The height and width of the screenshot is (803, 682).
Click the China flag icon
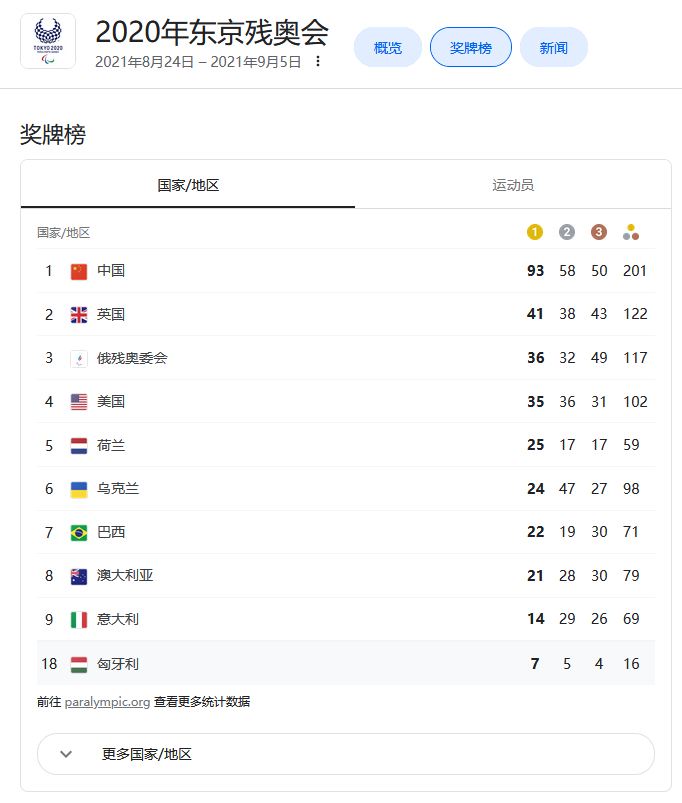click(x=79, y=271)
